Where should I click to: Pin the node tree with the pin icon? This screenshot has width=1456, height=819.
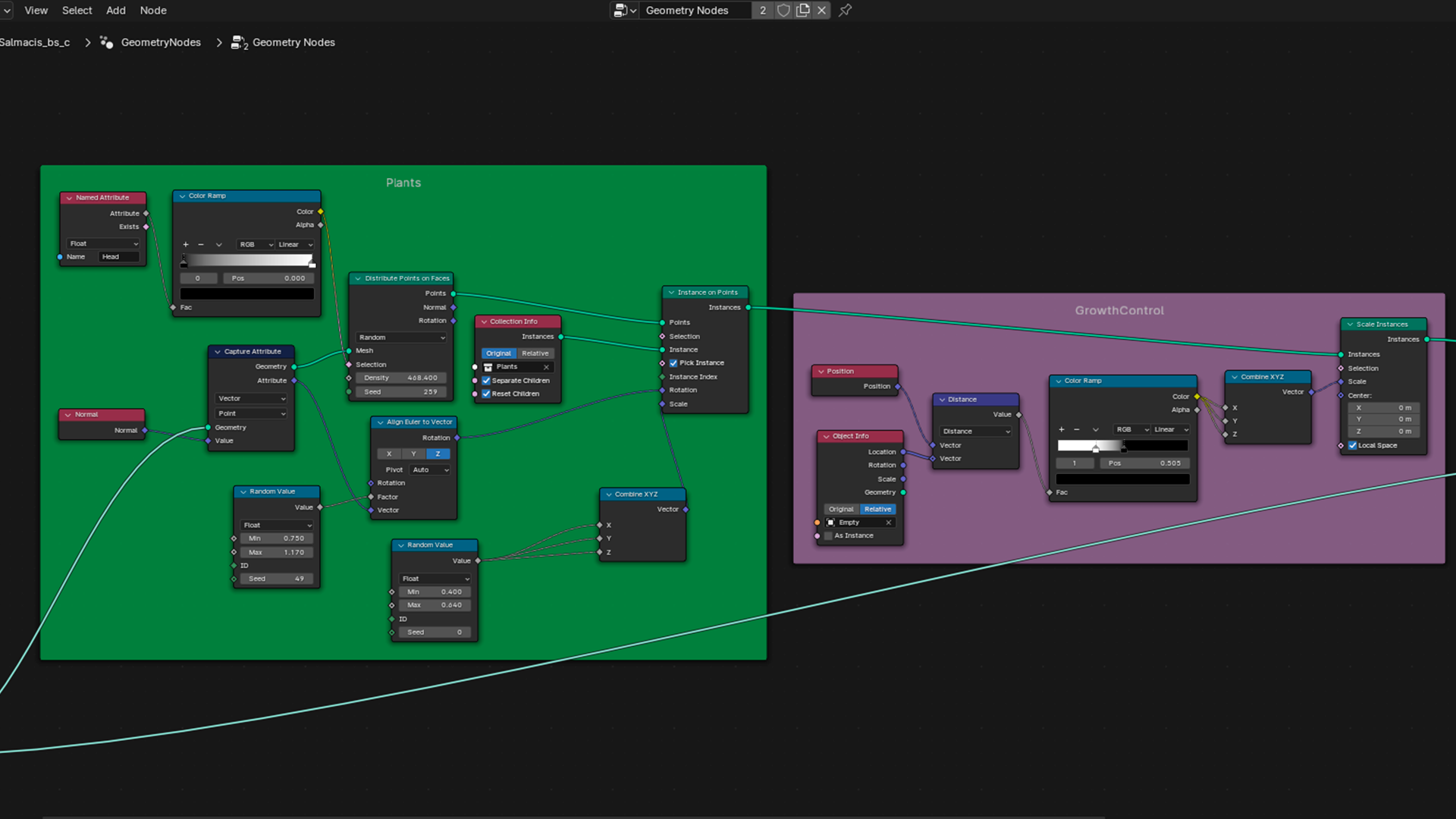(x=845, y=11)
